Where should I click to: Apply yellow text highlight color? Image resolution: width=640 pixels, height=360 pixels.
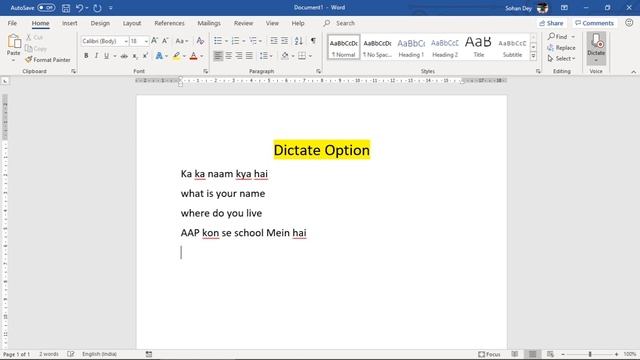tap(176, 56)
